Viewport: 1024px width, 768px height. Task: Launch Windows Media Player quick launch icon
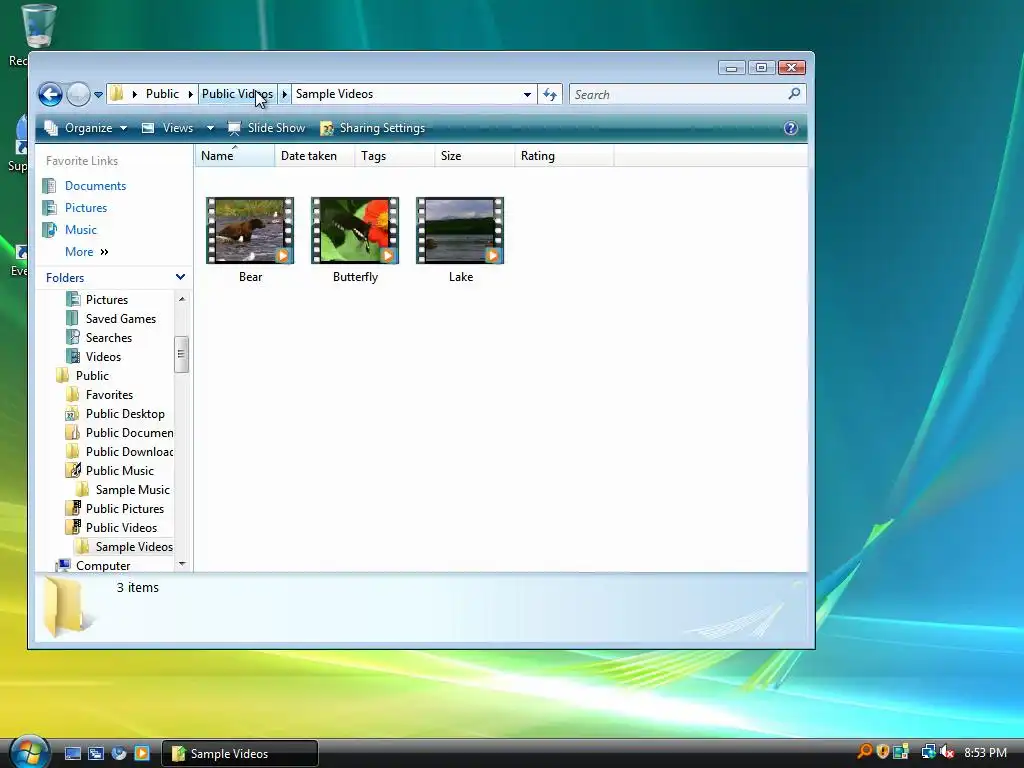click(x=142, y=753)
